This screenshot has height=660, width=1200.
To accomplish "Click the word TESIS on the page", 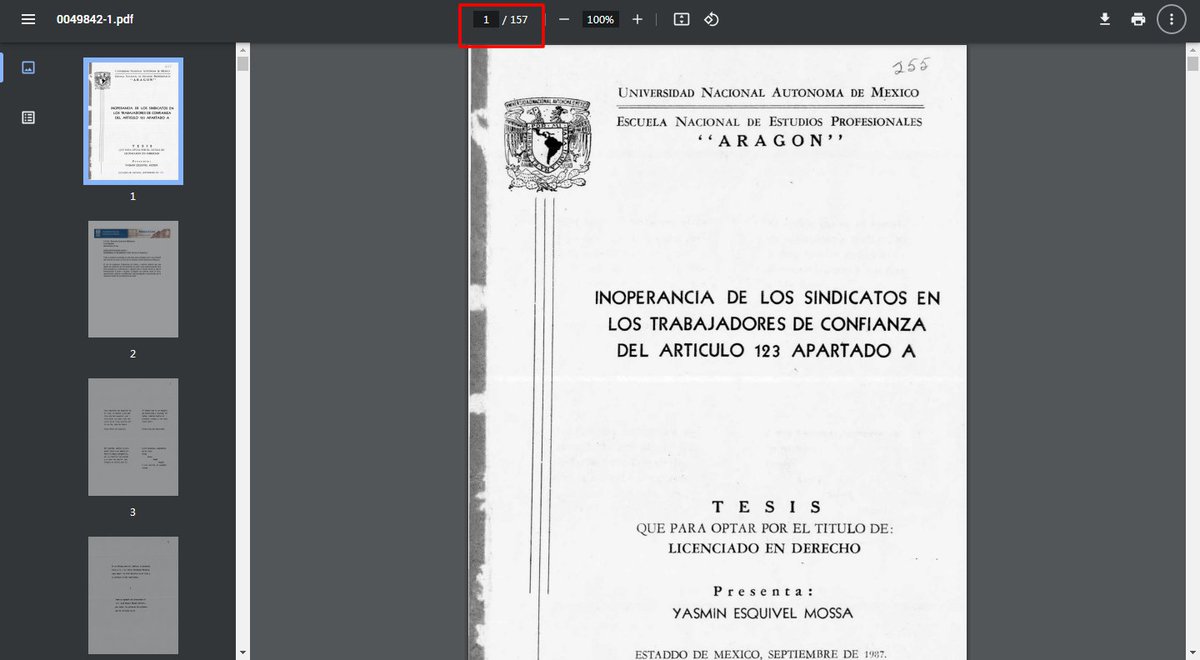I will 767,507.
